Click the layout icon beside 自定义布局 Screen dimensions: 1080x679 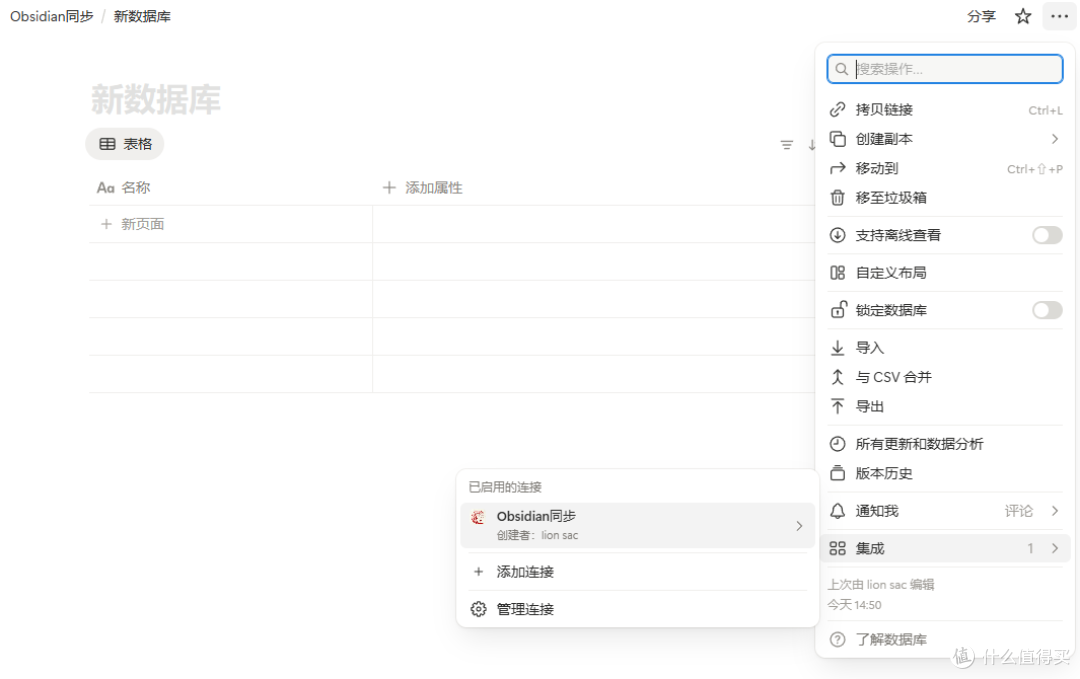[x=838, y=273]
